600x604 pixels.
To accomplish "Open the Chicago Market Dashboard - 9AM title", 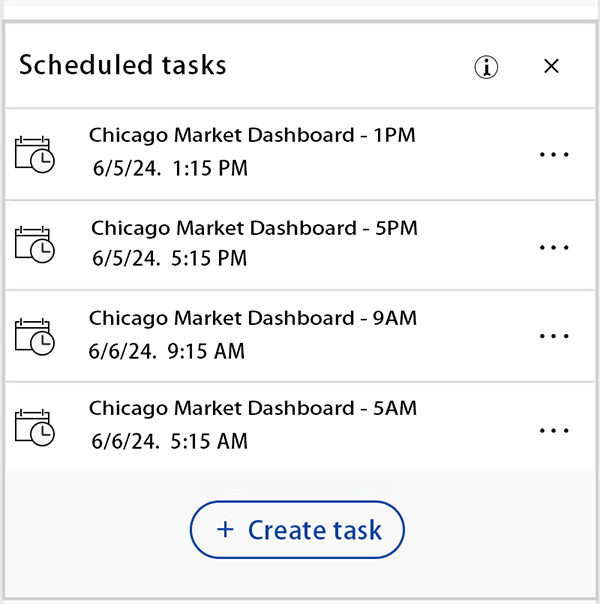I will tap(253, 318).
